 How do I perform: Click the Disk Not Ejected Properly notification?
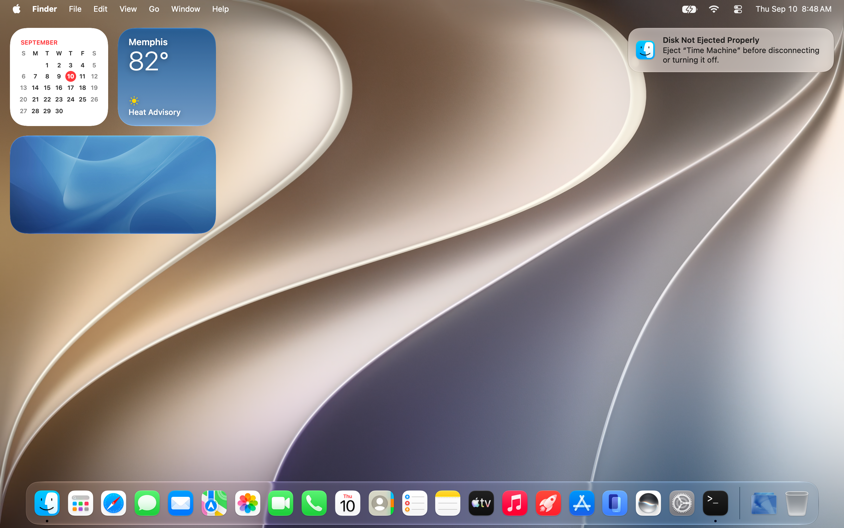coord(730,50)
